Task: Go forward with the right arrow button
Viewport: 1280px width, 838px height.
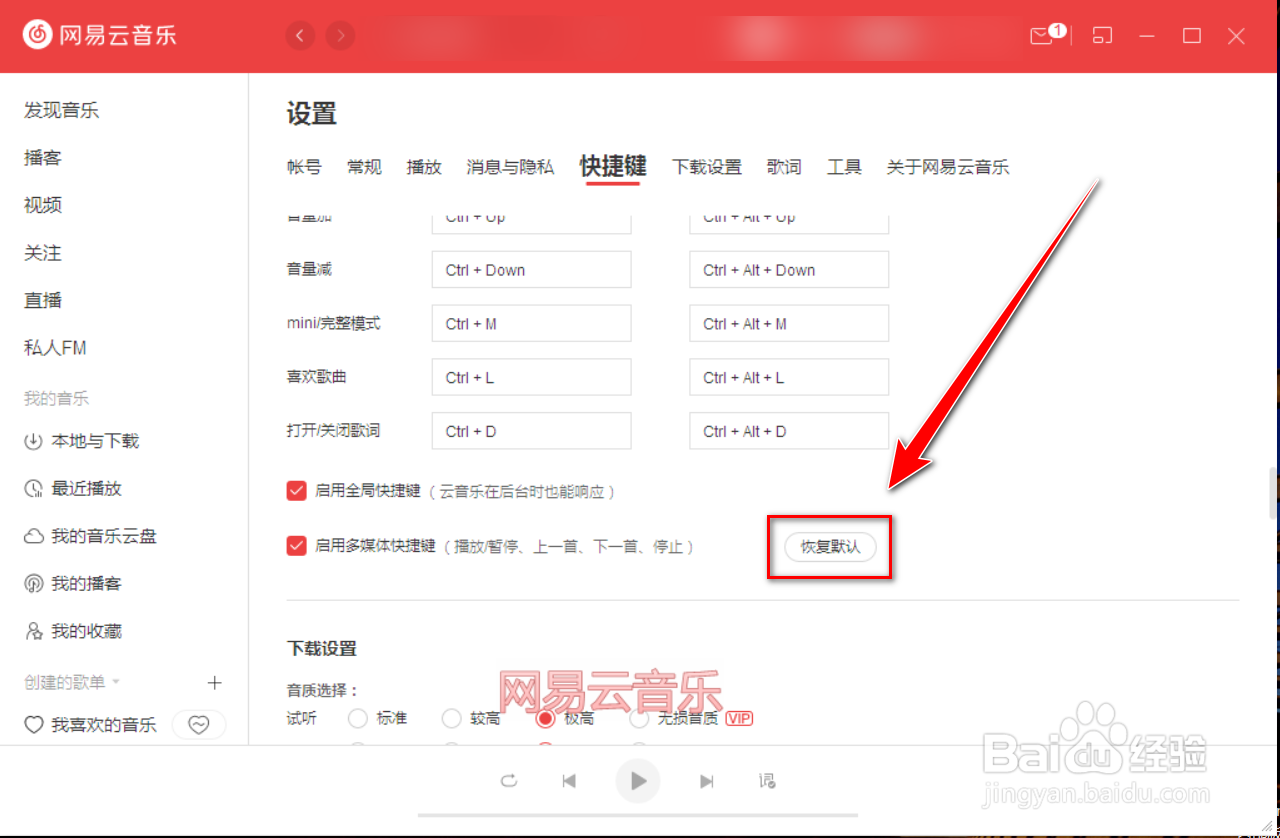Action: (x=341, y=36)
